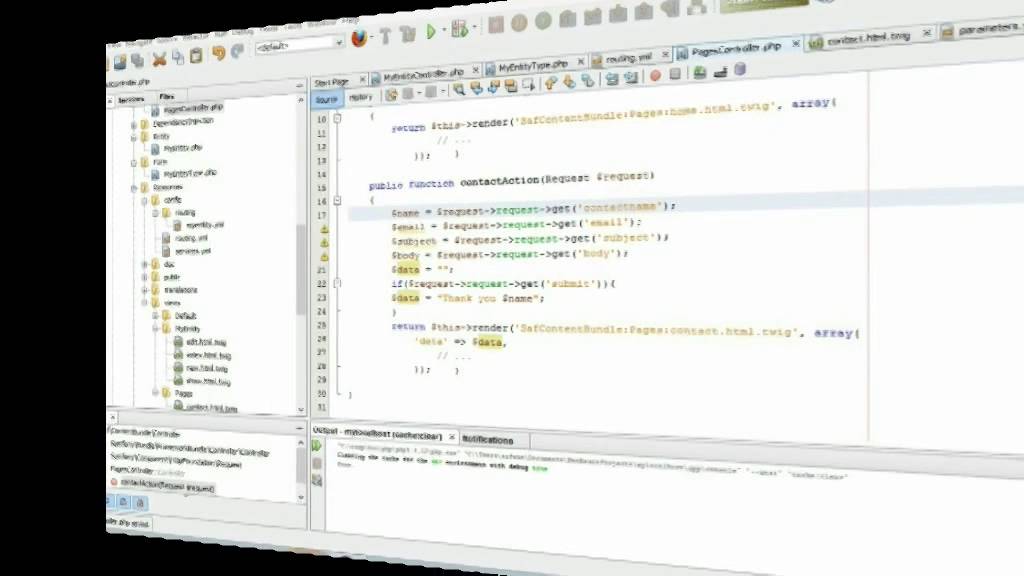
Task: Expand the doc folder in tree
Action: pos(144,264)
